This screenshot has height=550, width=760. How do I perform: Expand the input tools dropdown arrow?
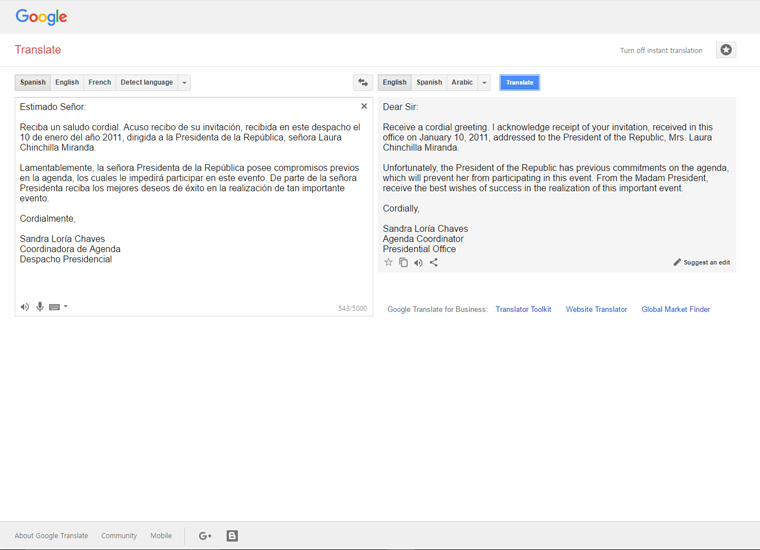click(x=66, y=306)
